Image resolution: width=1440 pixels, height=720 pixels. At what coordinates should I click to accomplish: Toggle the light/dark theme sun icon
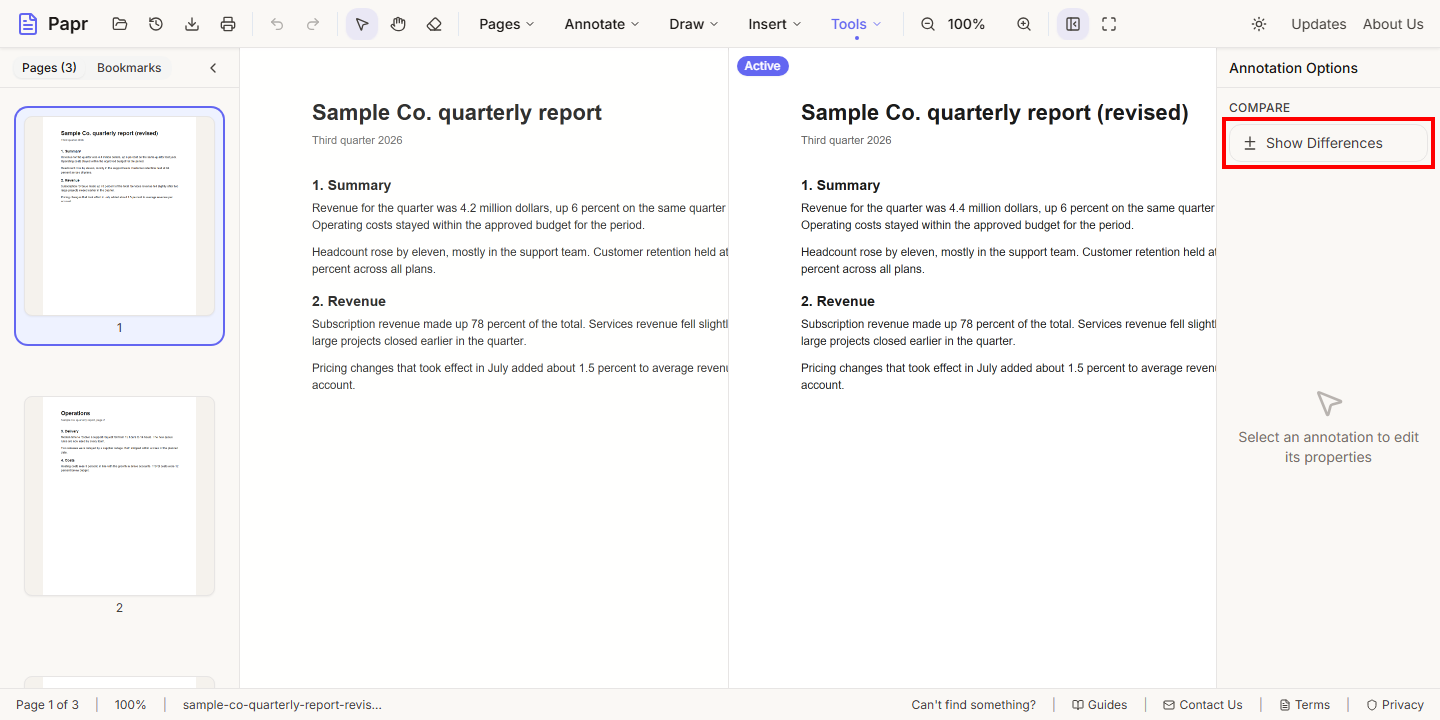coord(1259,24)
